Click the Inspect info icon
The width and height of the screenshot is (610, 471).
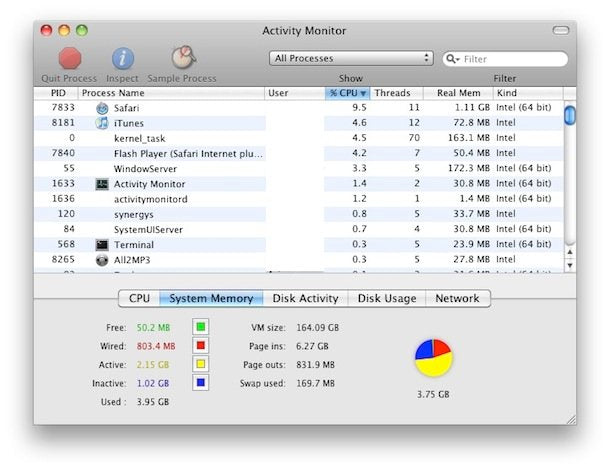pos(122,58)
